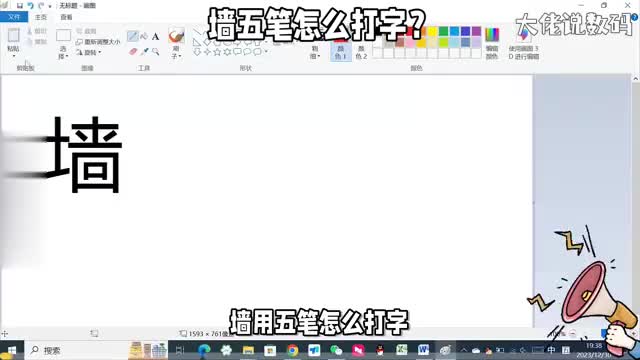Viewport: 640px width, 360px height.
Task: Open the Select dropdown
Action: click(x=62, y=53)
